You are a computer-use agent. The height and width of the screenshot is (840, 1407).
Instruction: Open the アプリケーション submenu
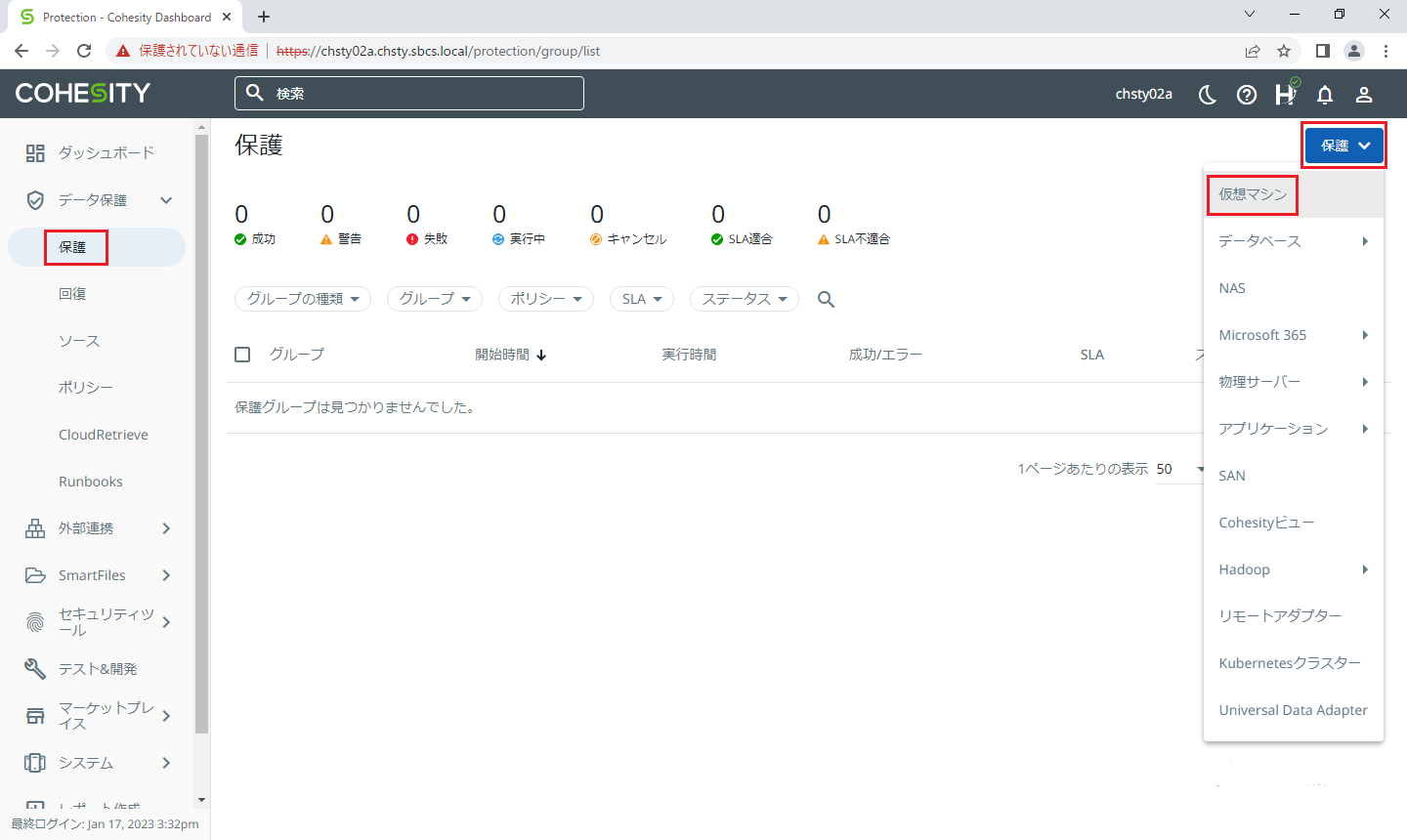pyautogui.click(x=1294, y=429)
